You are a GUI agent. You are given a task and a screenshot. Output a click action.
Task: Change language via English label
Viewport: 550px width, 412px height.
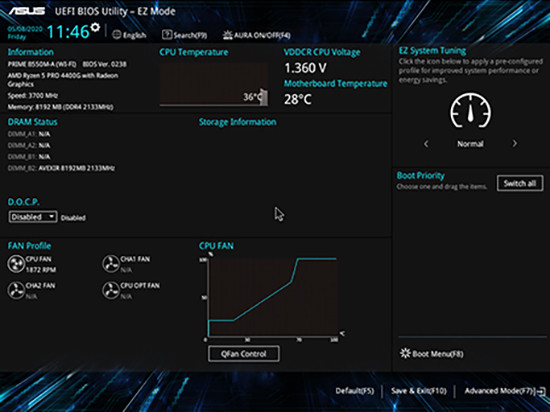(x=134, y=35)
